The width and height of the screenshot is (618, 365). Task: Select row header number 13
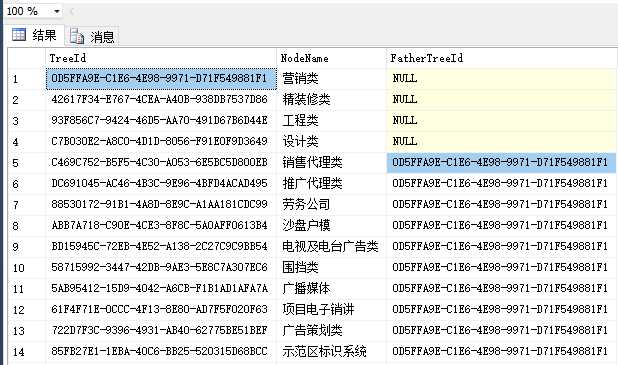pos(26,330)
